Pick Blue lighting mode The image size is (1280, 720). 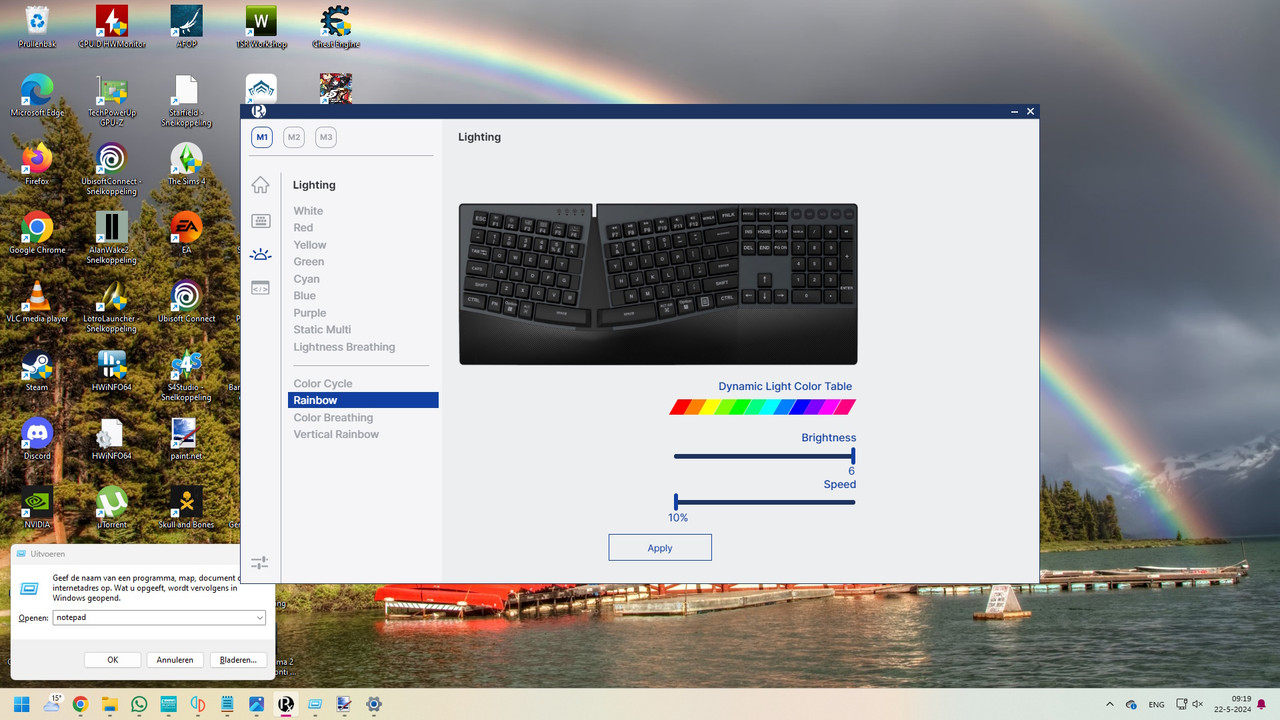coord(305,296)
